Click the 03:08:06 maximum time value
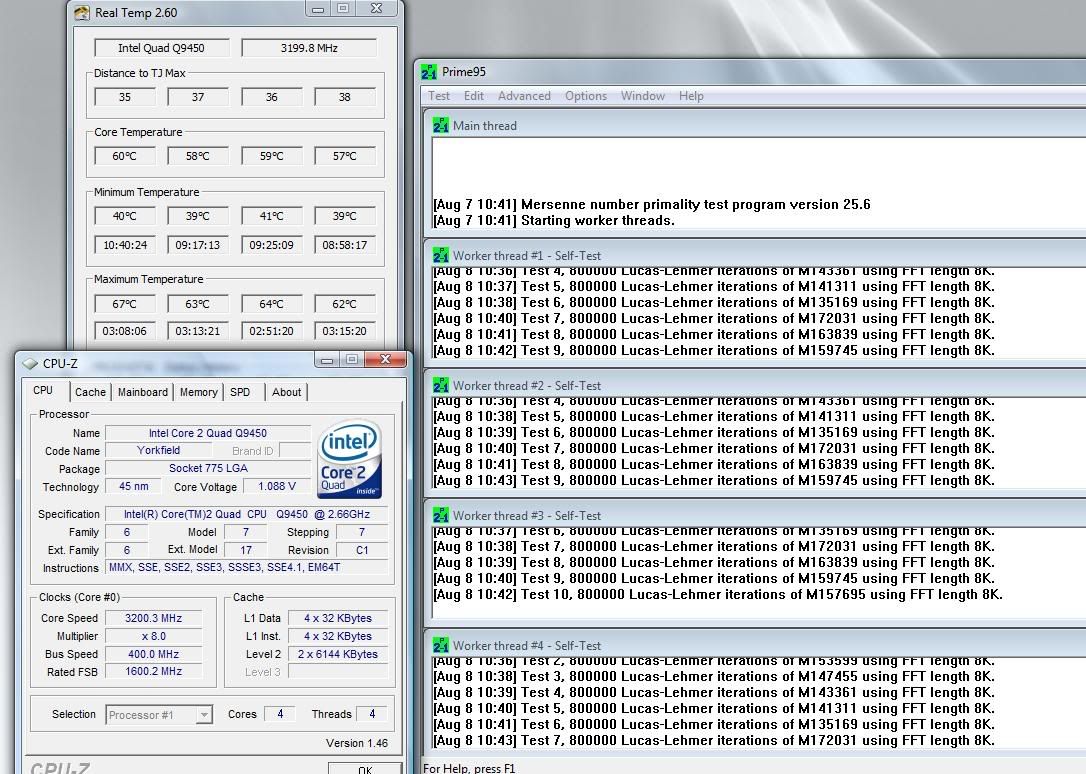Screen dimensions: 1086x774 (x=125, y=331)
